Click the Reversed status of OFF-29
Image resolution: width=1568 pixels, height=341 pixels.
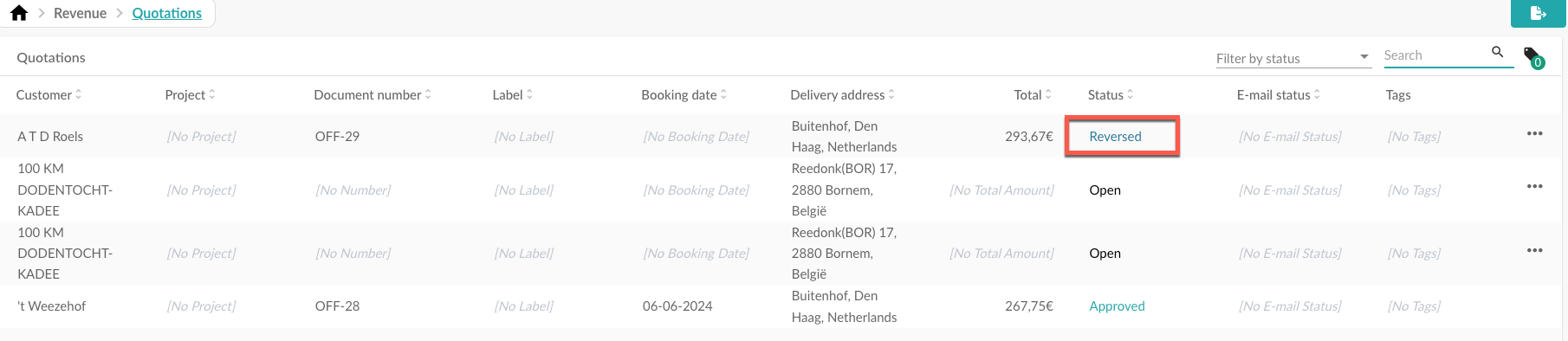(1115, 137)
